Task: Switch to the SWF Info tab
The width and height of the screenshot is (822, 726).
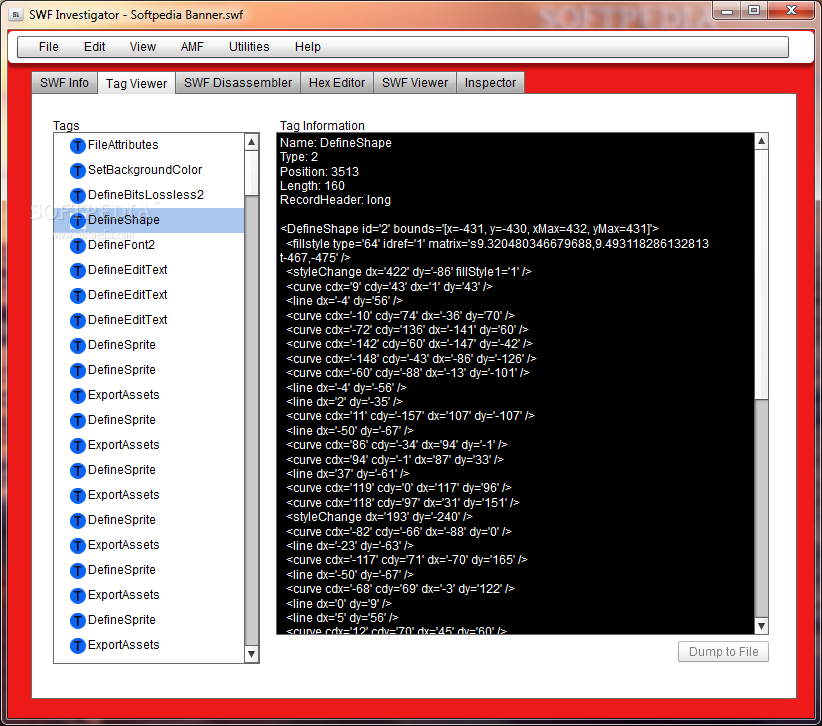Action: pos(64,83)
